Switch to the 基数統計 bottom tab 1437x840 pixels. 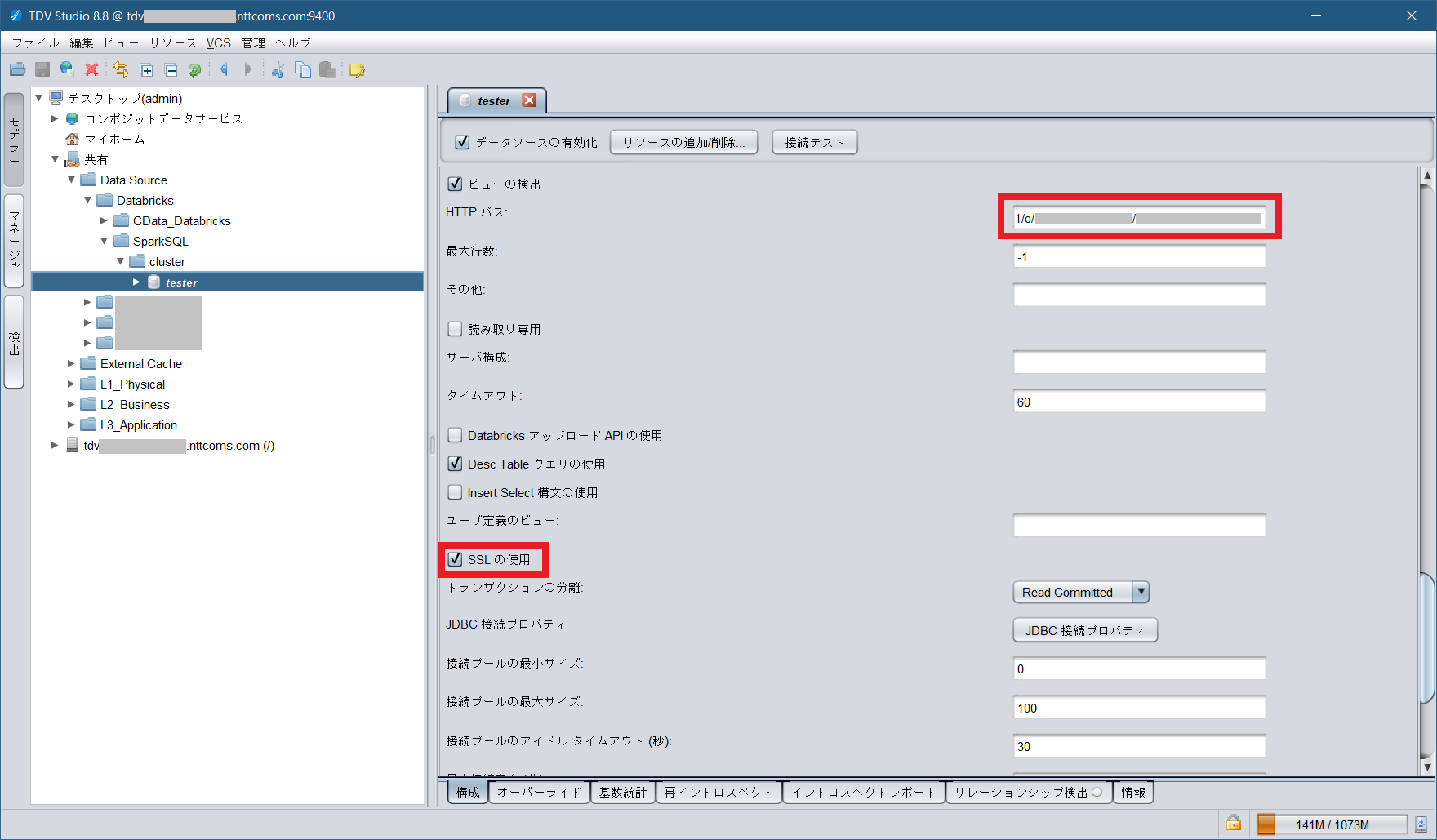pos(622,792)
